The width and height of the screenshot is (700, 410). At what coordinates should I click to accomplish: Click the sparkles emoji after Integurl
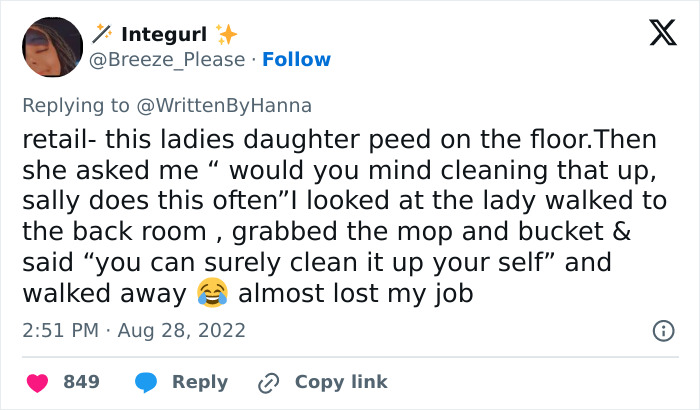[227, 35]
